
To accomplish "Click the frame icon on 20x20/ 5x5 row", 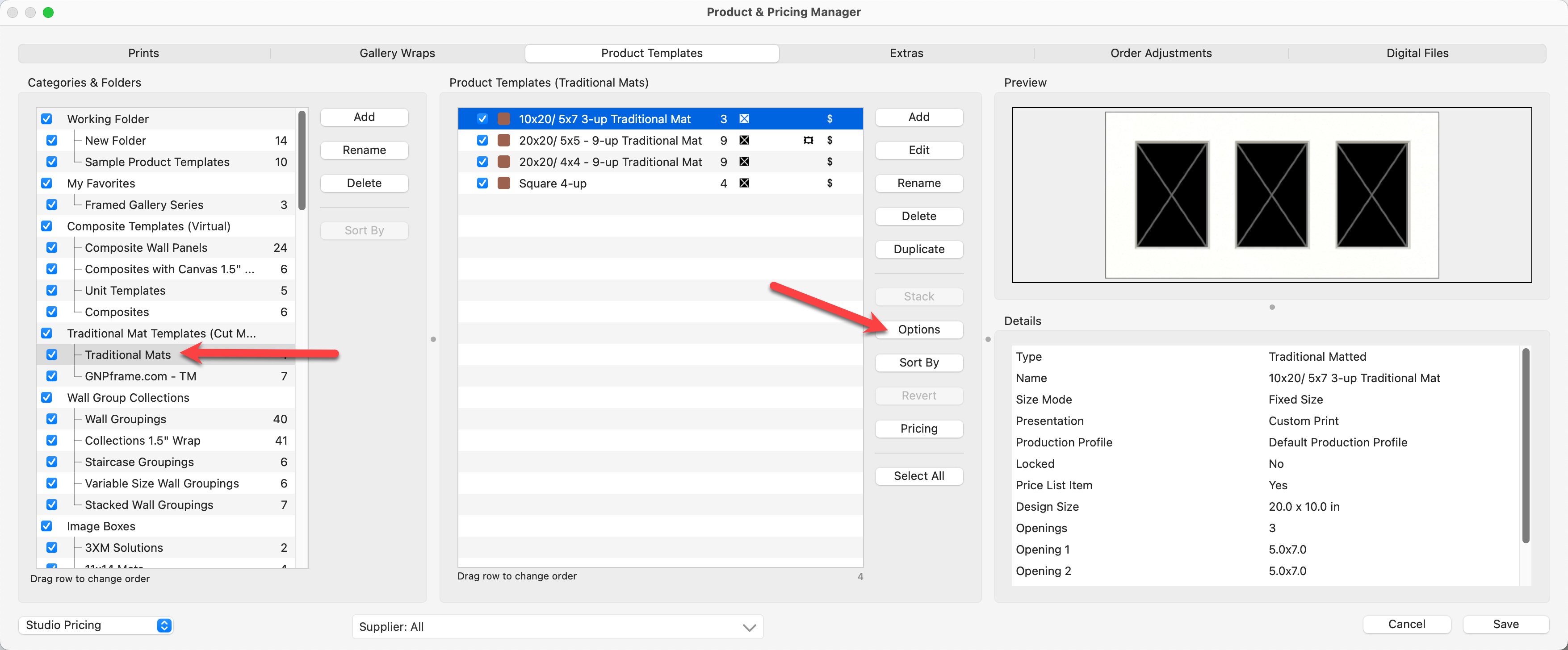I will point(808,141).
